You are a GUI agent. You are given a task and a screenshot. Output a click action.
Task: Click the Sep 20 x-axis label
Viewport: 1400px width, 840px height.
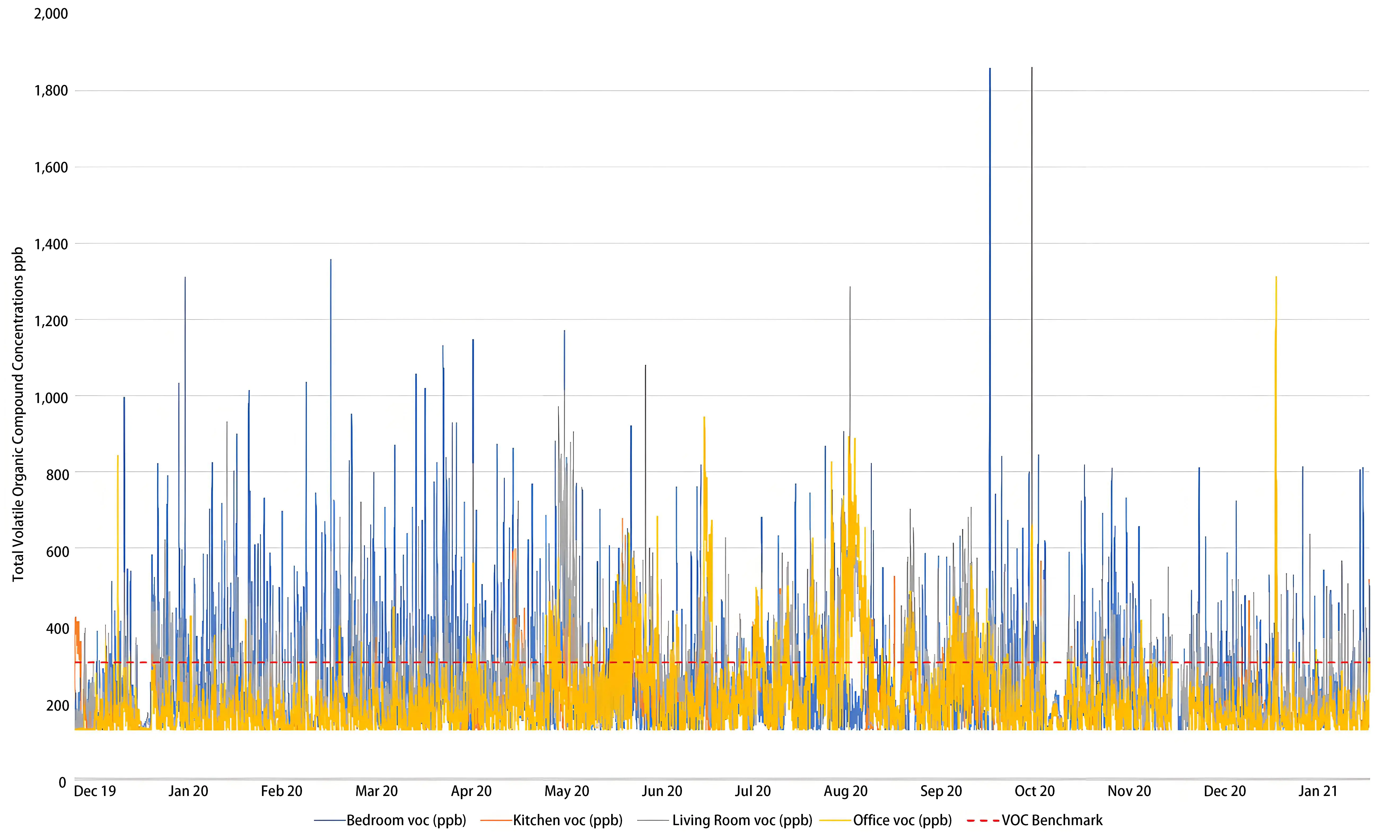pos(942,791)
